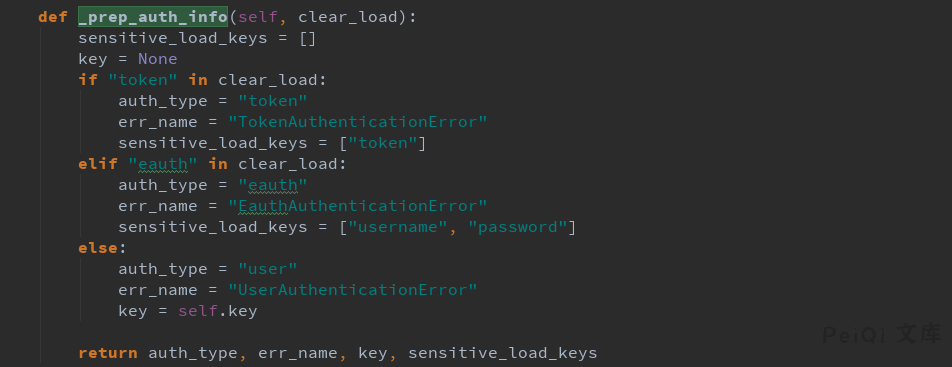Click the "EauthAuthenticationError" string
Screen dimensions: 952x367
click(x=358, y=205)
